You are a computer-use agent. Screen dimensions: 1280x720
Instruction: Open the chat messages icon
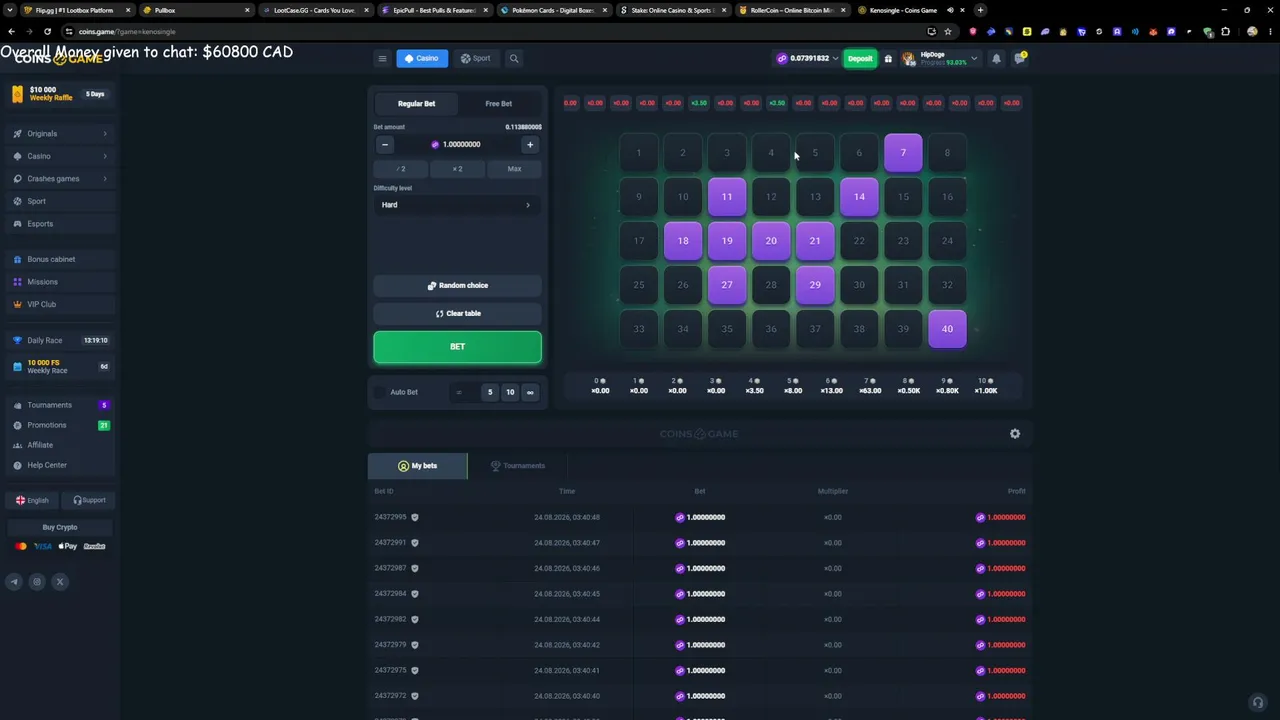(1019, 58)
